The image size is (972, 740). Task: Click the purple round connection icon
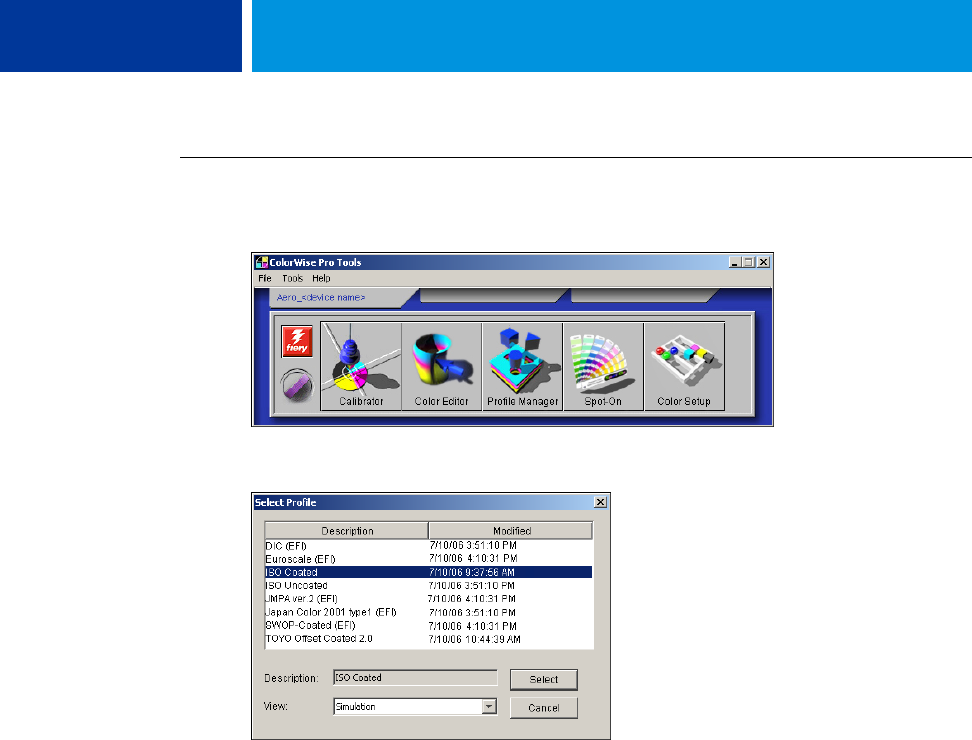[x=298, y=385]
